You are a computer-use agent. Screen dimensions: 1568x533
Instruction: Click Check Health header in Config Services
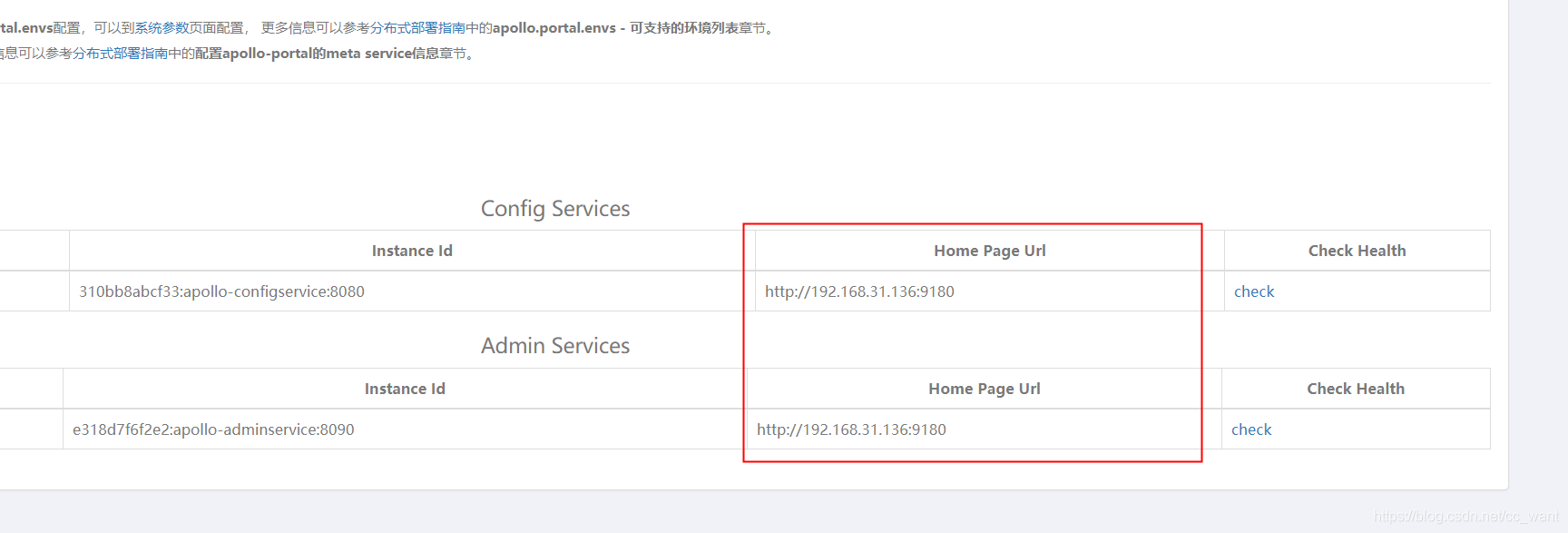1357,252
